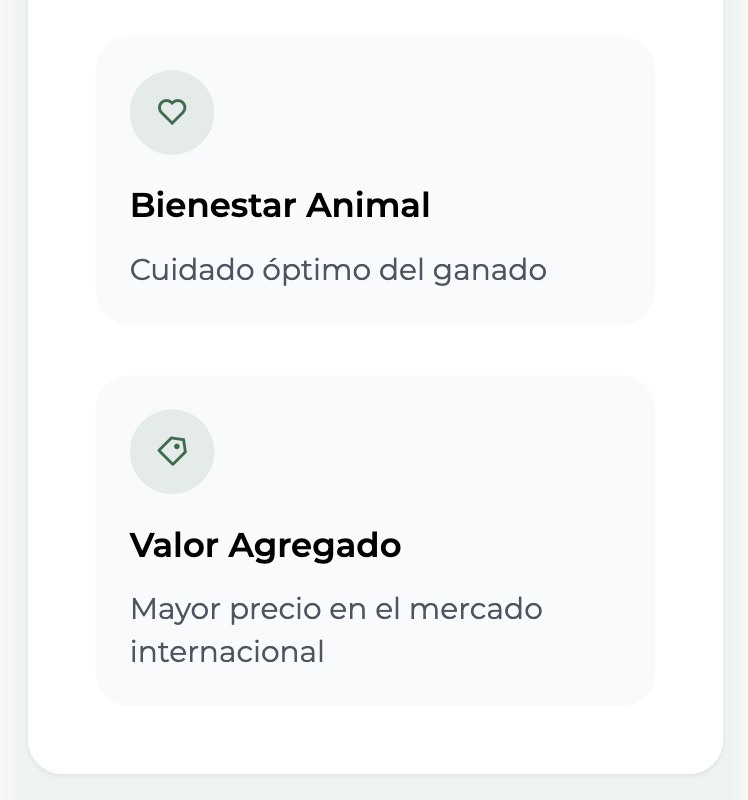
Task: Click the white gap between the two cards
Action: point(375,350)
